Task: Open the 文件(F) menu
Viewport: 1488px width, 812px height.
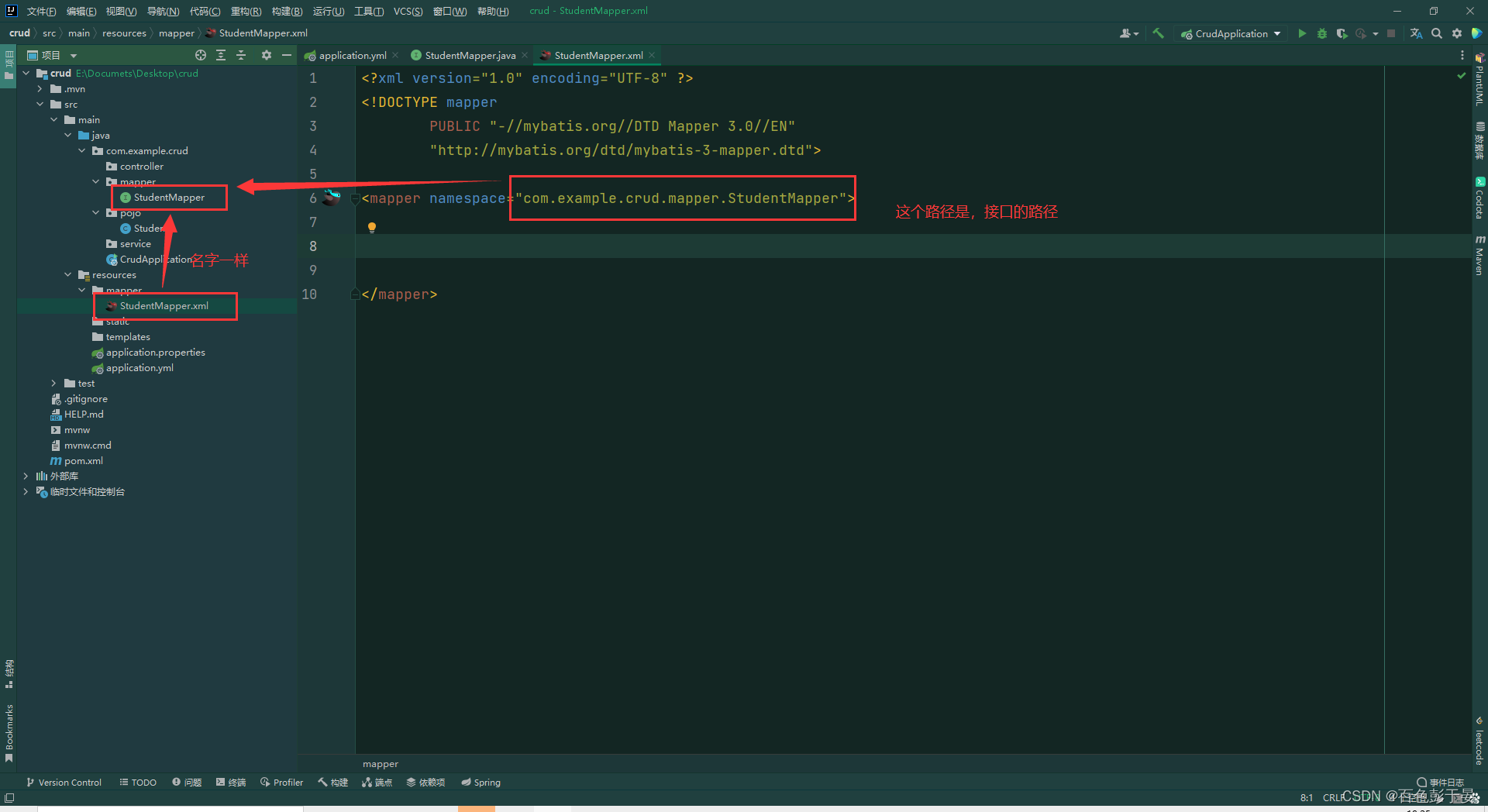Action: [41, 11]
